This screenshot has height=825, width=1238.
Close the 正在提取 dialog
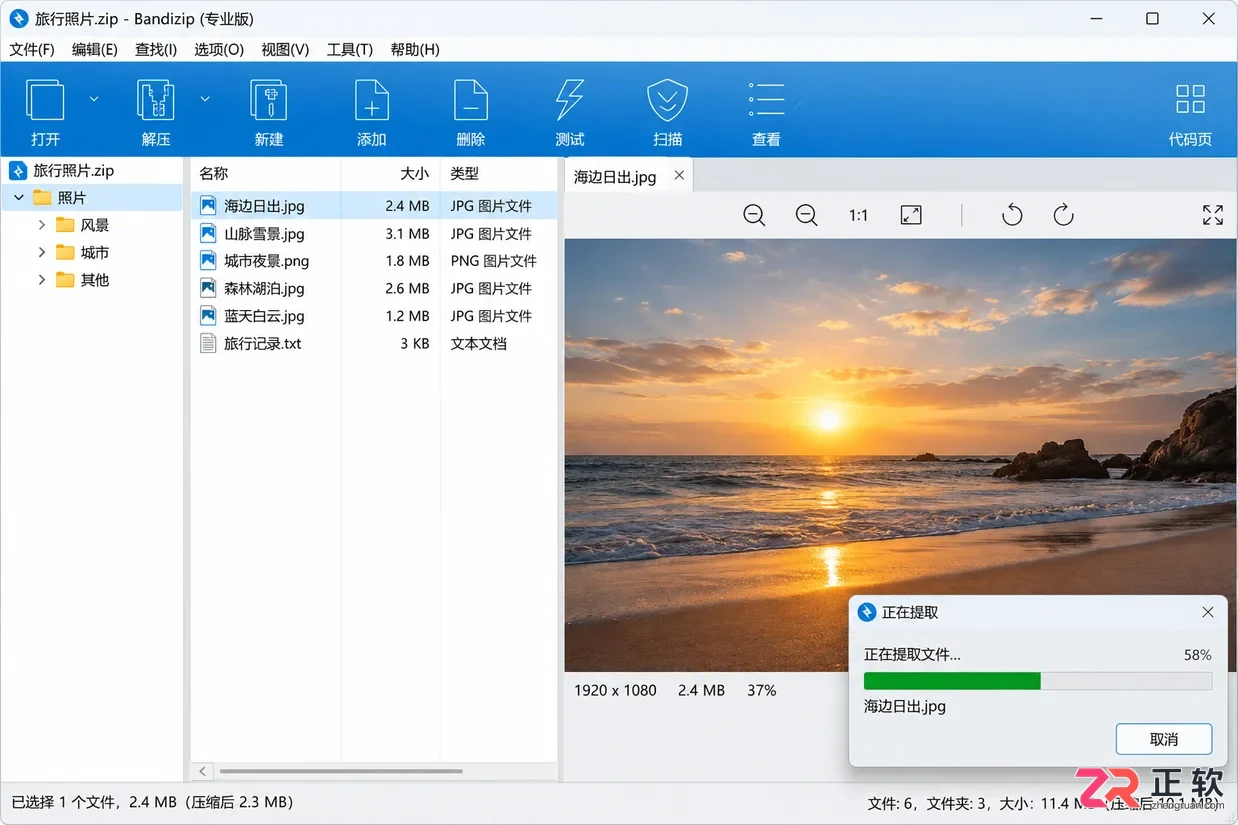tap(1208, 612)
